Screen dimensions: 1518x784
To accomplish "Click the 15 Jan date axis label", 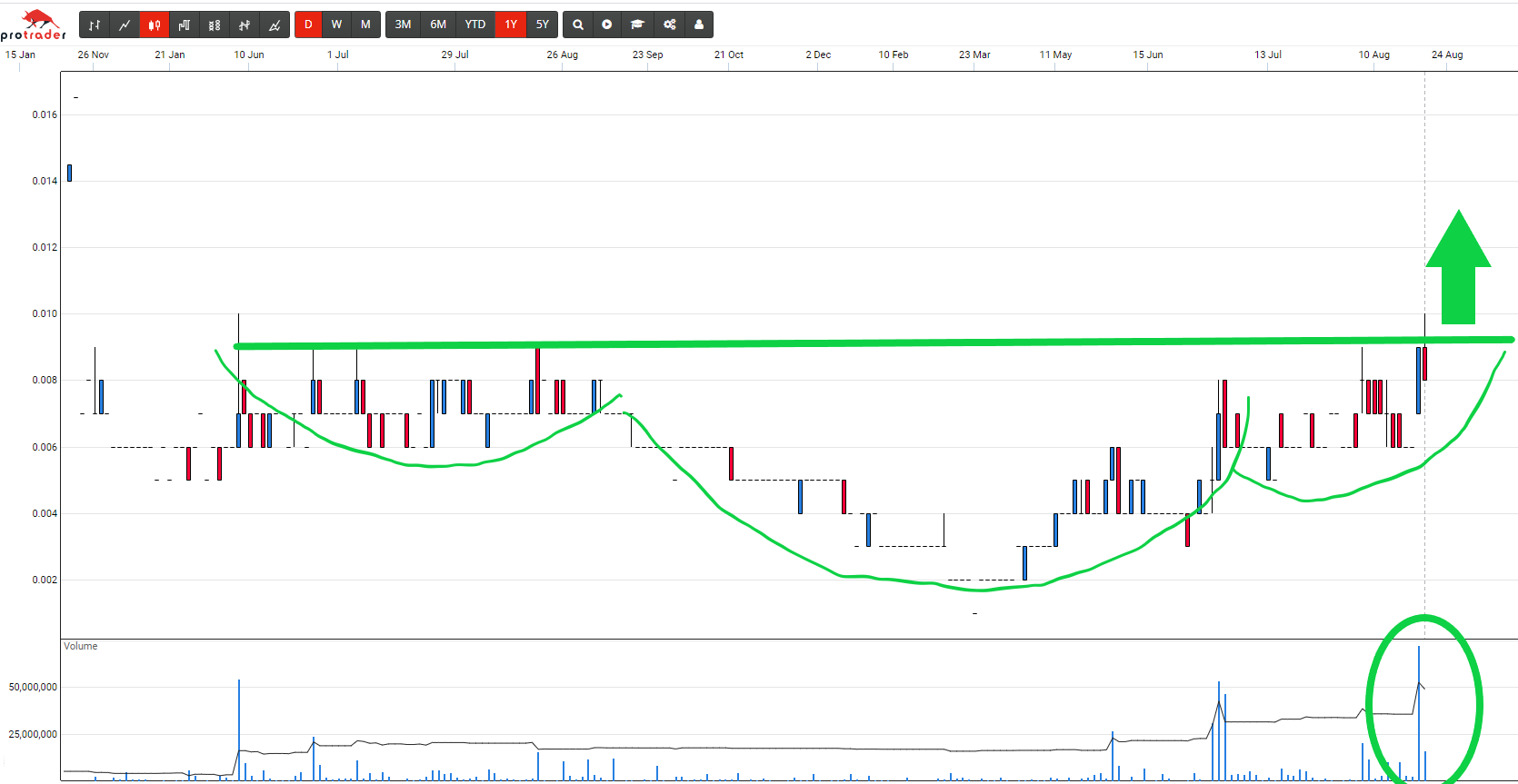I will click(x=20, y=55).
